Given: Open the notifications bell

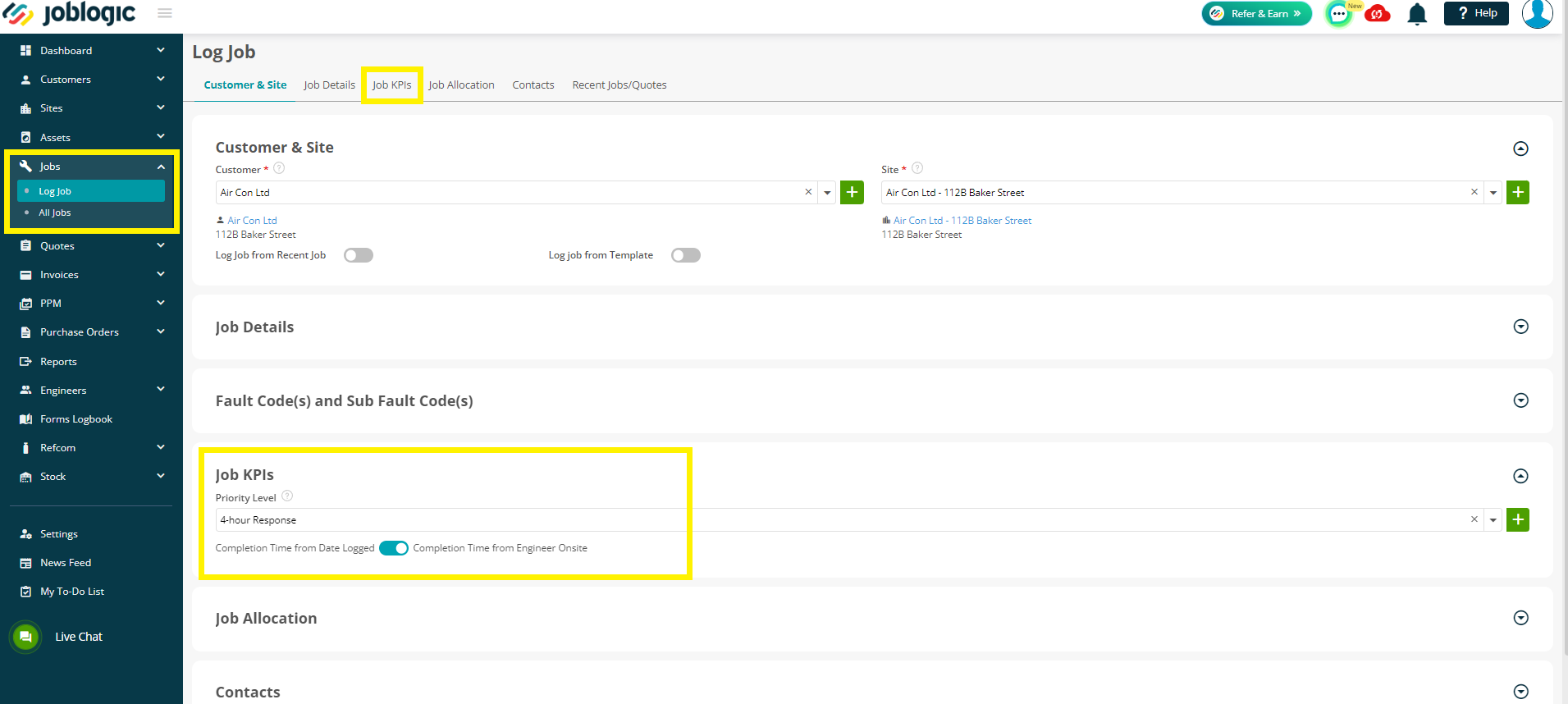Looking at the screenshot, I should click(1417, 14).
